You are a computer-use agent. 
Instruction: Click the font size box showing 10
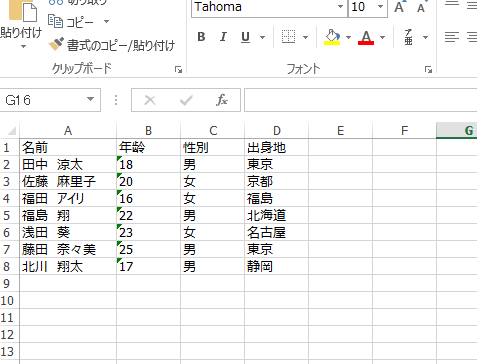[x=362, y=7]
